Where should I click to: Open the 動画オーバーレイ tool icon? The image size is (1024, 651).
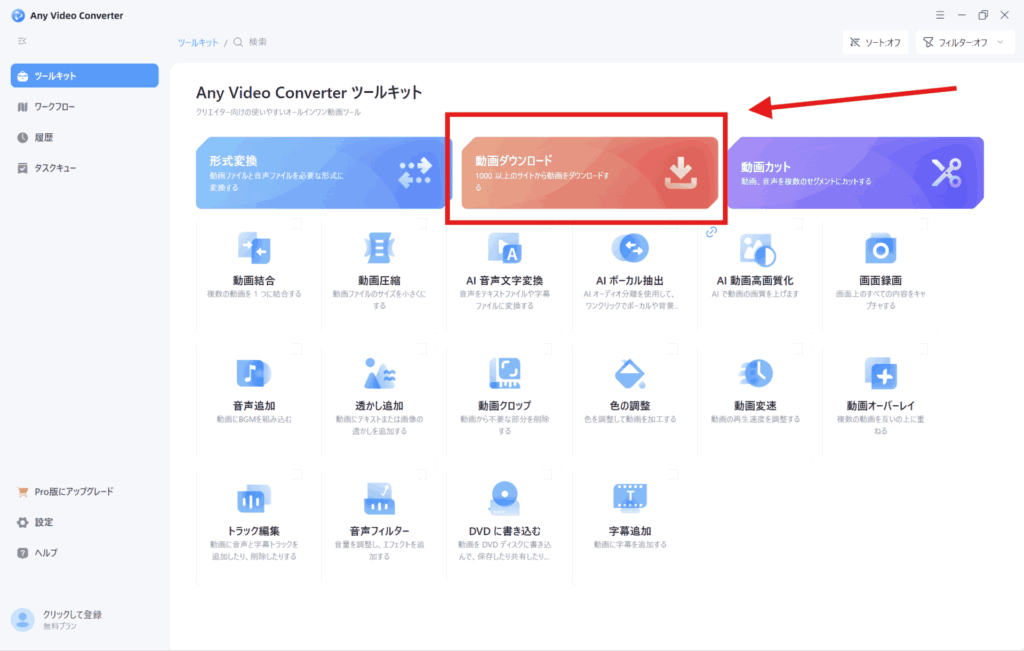[x=880, y=373]
